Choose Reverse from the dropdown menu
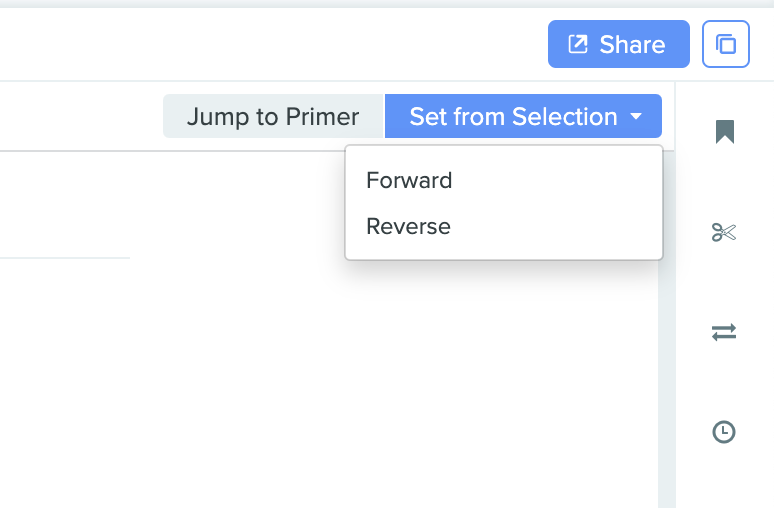774x508 pixels. click(408, 227)
